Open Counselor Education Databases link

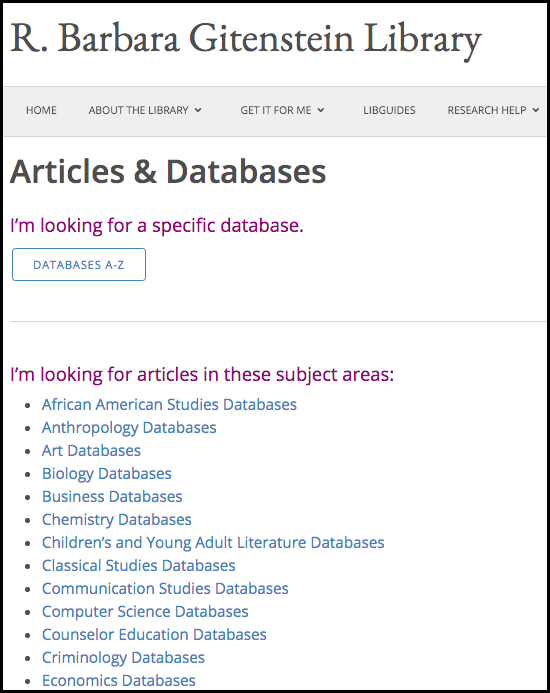(154, 634)
